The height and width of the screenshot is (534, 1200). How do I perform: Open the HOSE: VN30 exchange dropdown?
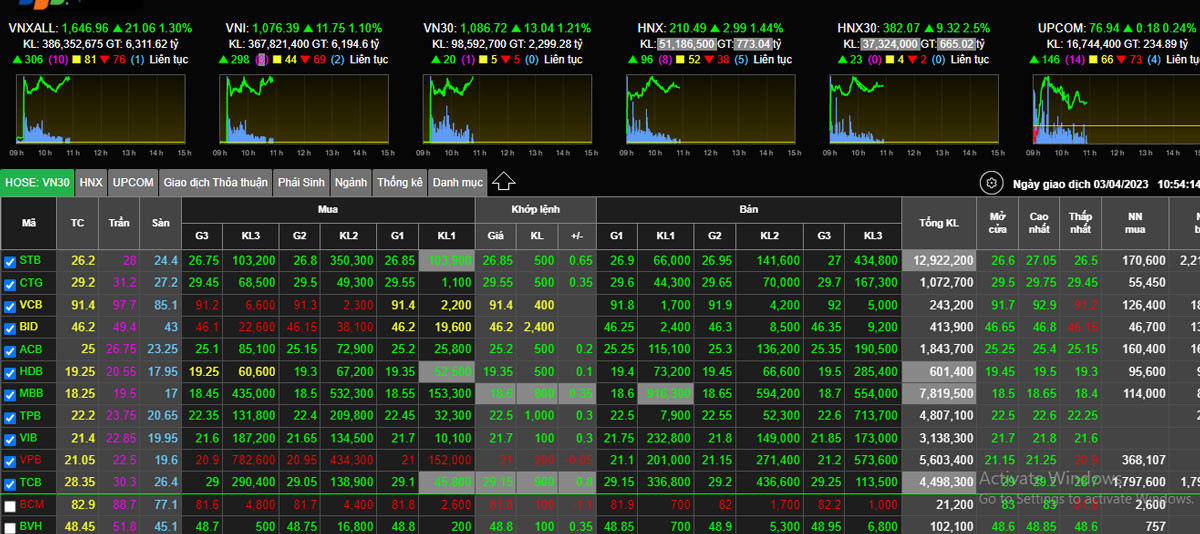37,183
